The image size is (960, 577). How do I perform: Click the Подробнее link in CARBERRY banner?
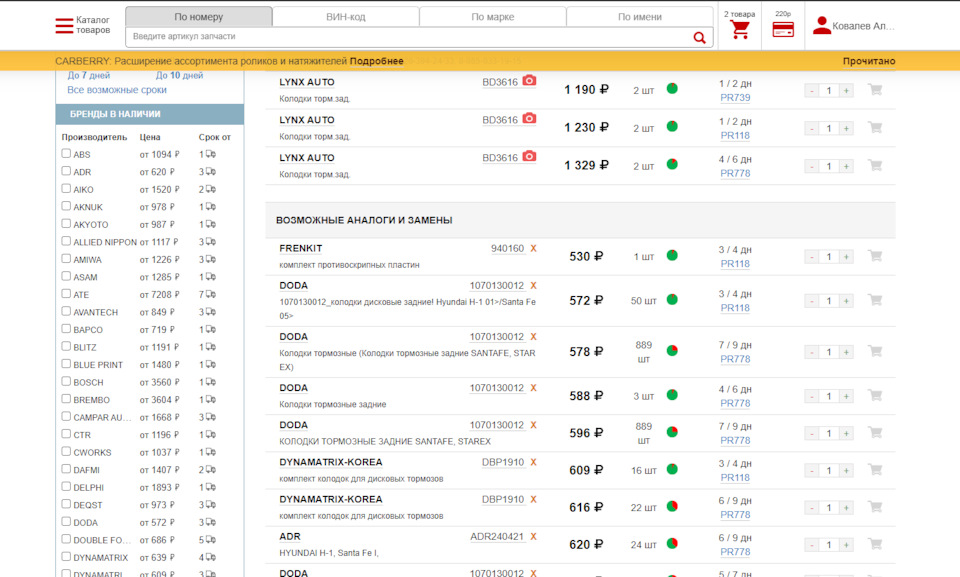377,61
